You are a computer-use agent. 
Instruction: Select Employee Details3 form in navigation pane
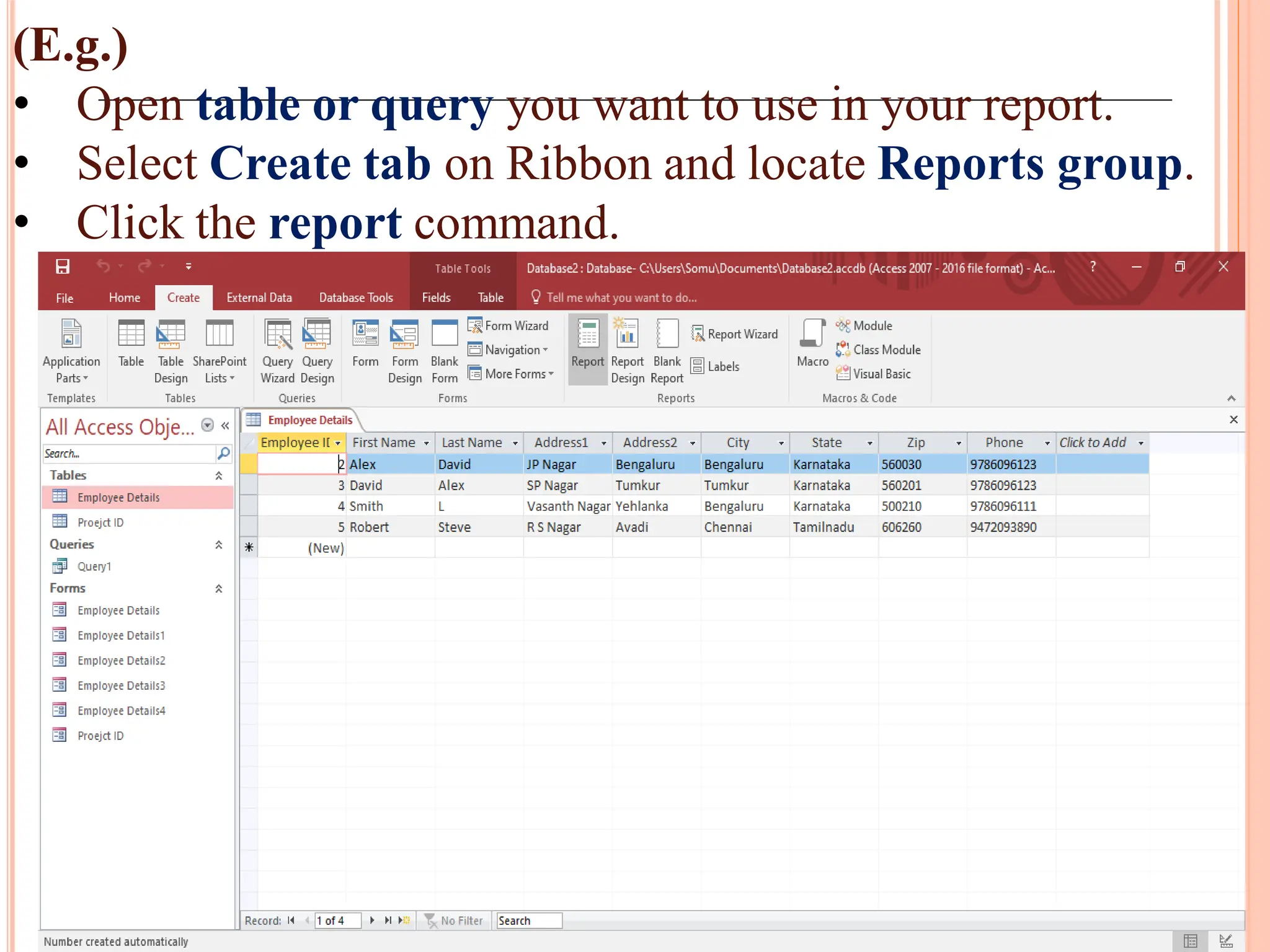pyautogui.click(x=138, y=685)
